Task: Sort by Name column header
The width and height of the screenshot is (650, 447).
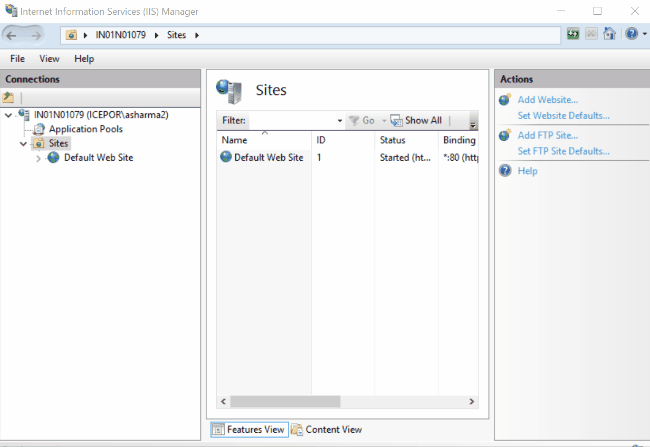Action: click(x=264, y=140)
